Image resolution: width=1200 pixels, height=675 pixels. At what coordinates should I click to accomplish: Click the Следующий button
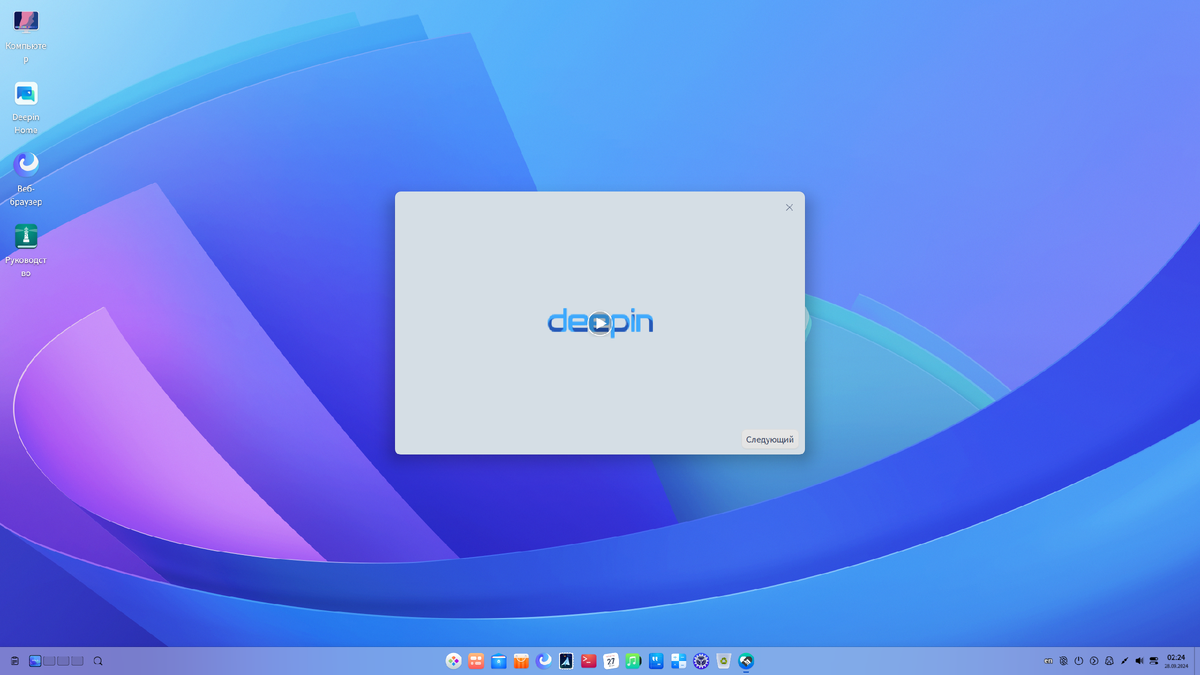[x=769, y=440]
